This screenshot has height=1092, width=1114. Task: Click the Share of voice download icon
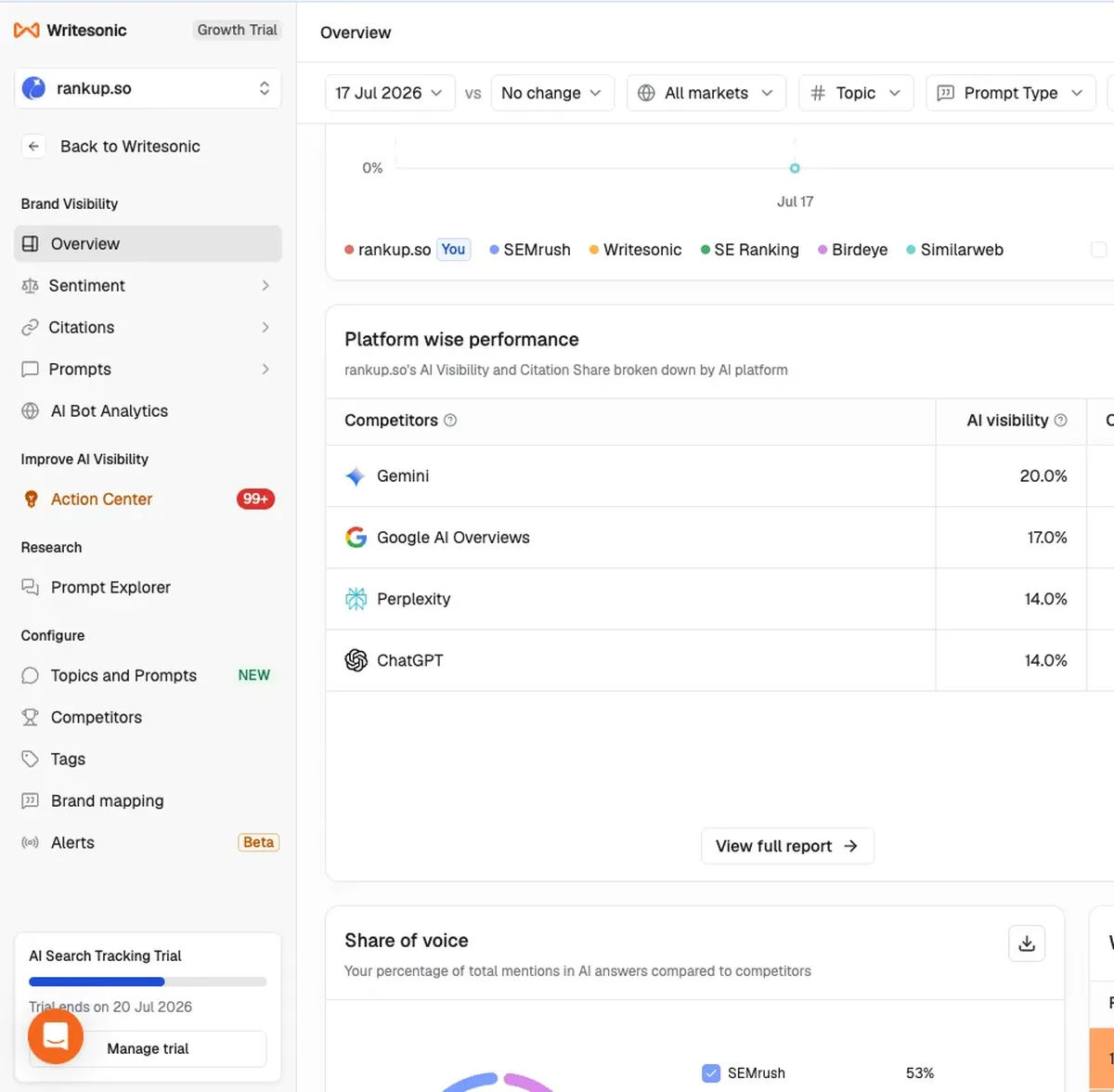coord(1027,943)
